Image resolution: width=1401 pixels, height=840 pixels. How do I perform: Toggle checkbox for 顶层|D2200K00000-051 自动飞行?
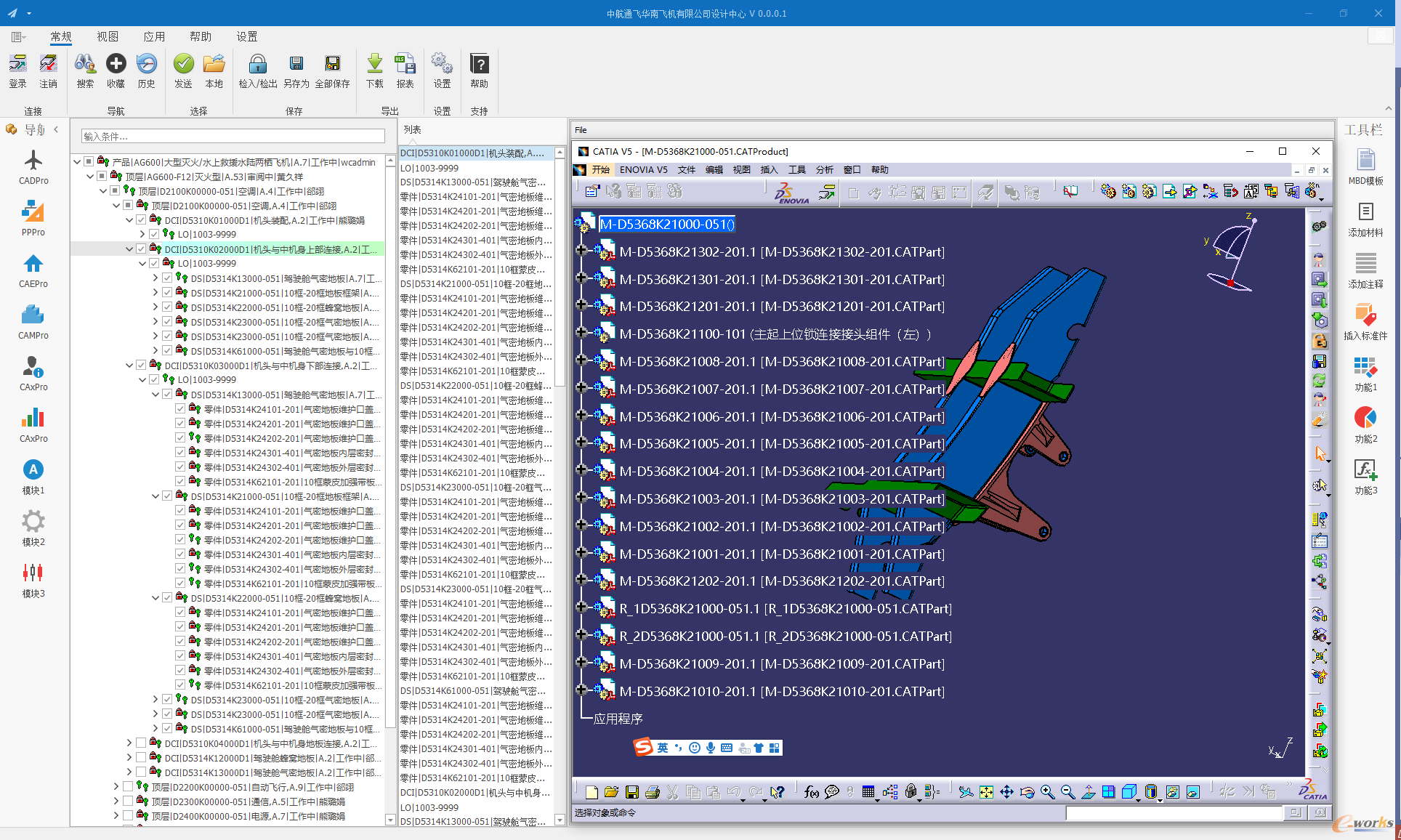[128, 786]
